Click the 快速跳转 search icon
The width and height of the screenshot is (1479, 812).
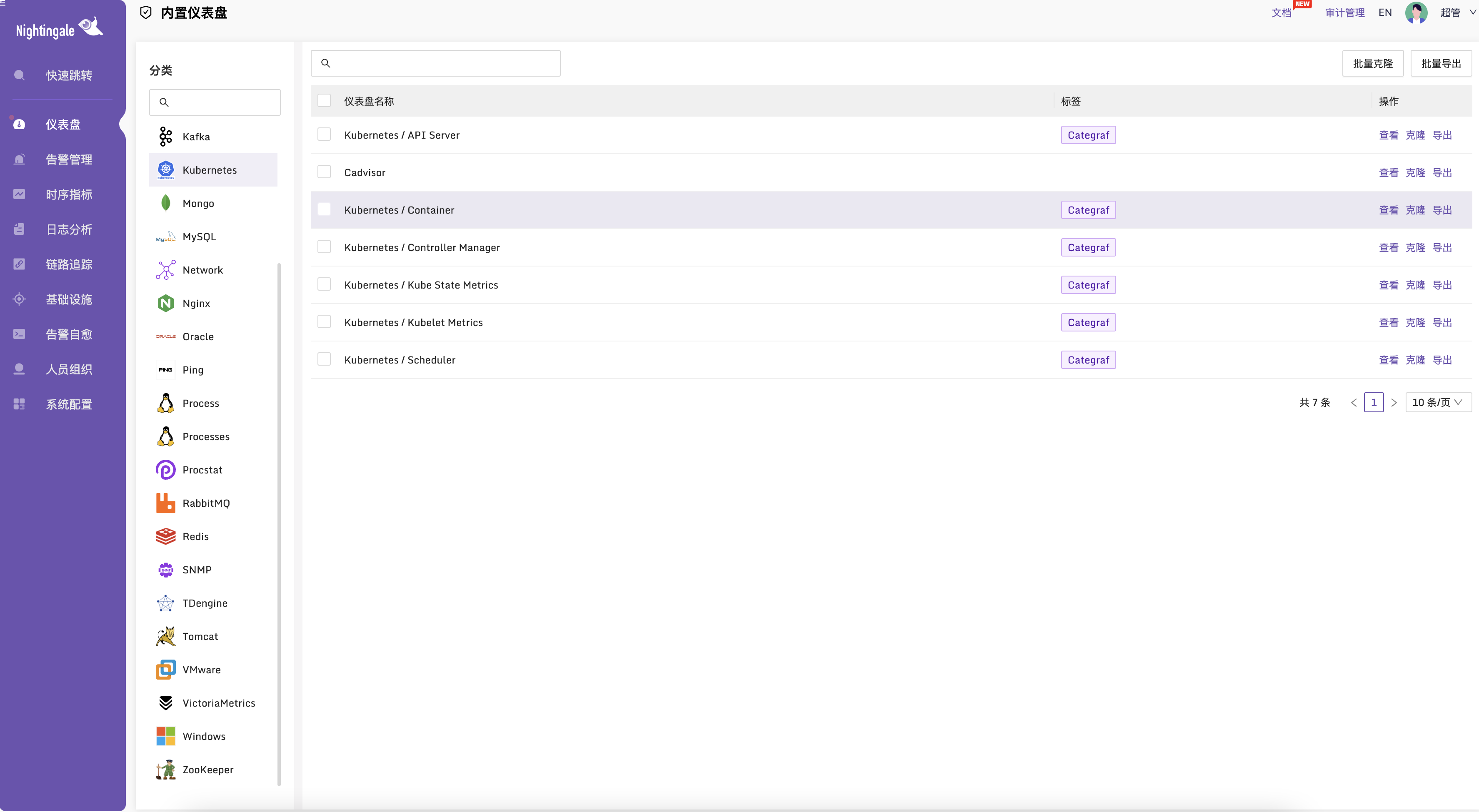pos(19,75)
